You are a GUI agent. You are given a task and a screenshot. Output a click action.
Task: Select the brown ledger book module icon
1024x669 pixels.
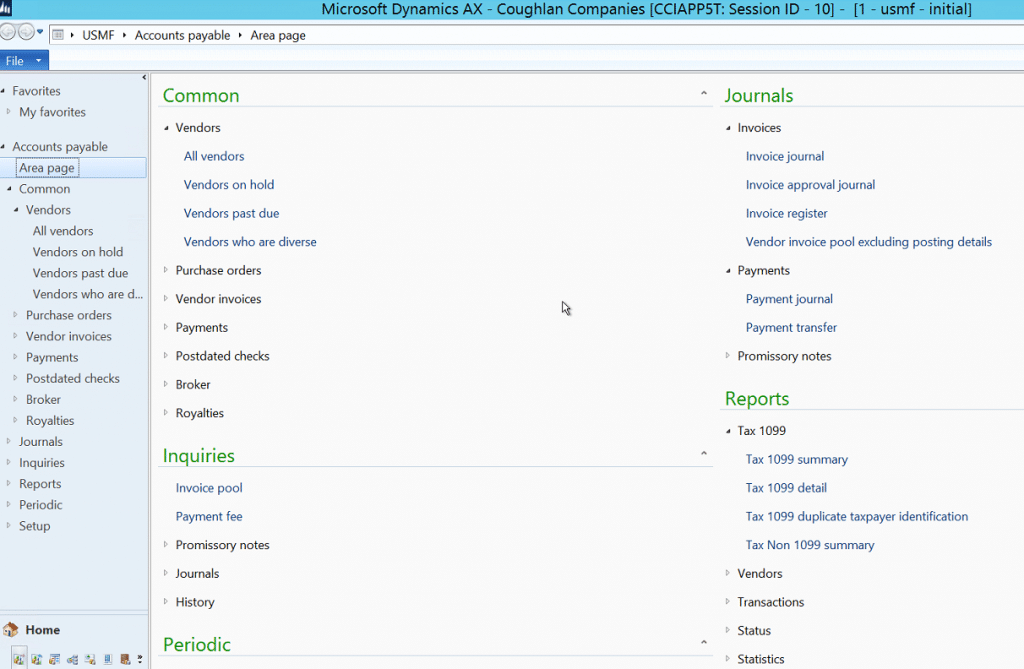(125, 659)
